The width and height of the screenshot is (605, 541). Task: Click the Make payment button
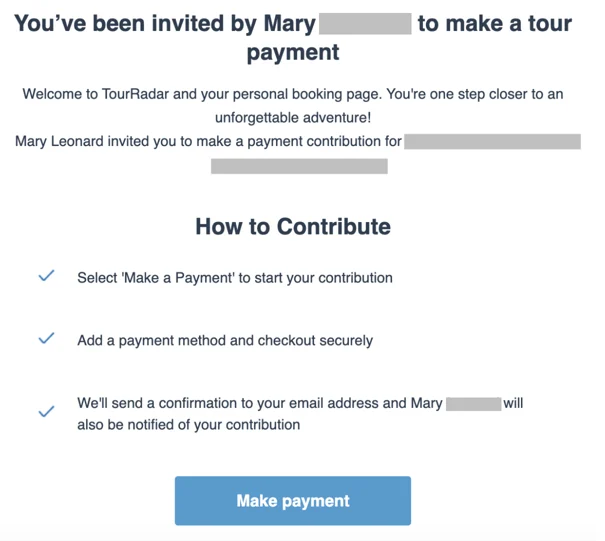(292, 500)
